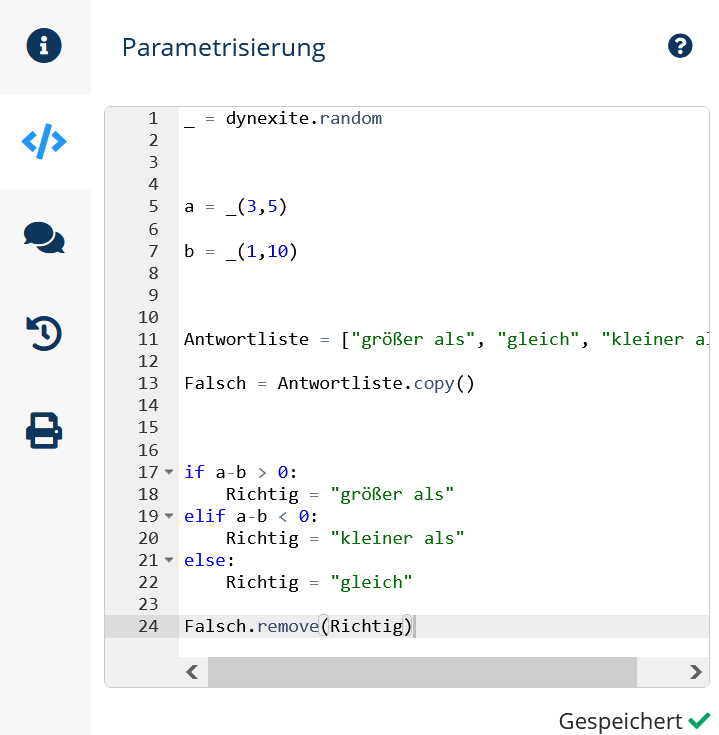Click 'Richtig = "kleiner als"' on line 20
Viewport: 719px width, 735px height.
[345, 538]
